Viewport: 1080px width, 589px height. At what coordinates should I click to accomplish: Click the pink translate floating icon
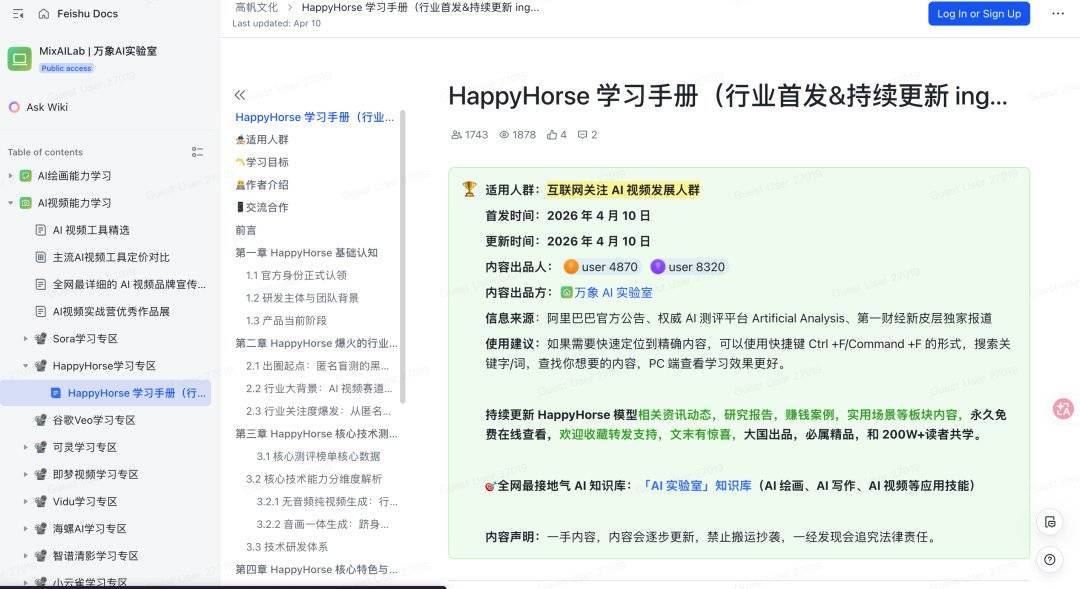point(1063,409)
